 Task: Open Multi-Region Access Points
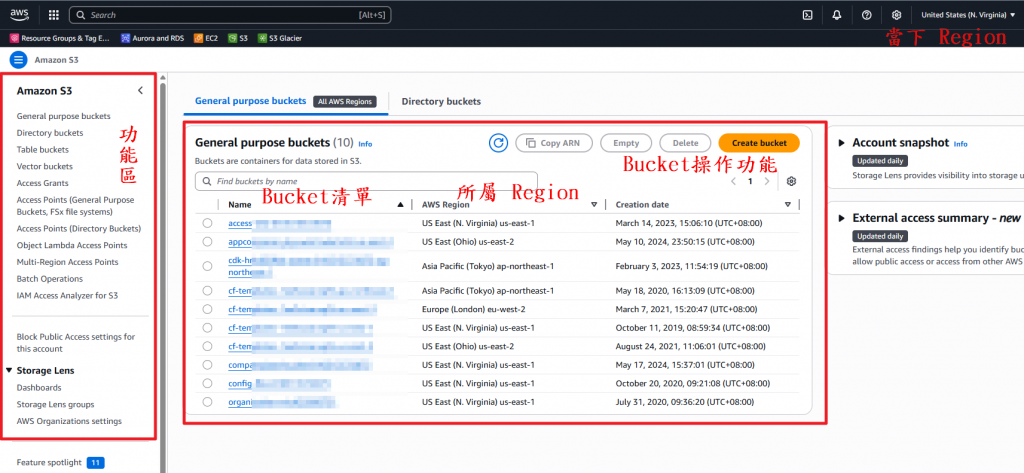(67, 262)
